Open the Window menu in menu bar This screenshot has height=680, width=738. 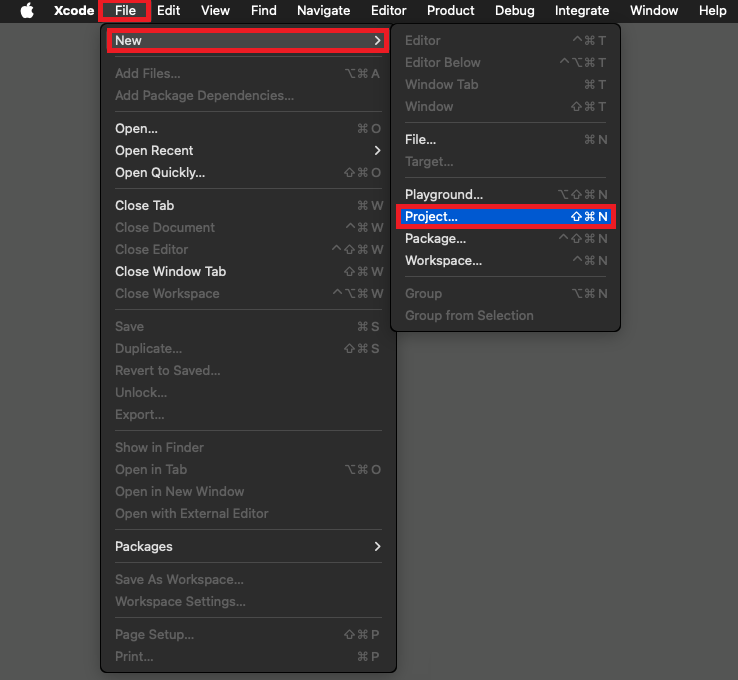[x=654, y=10]
